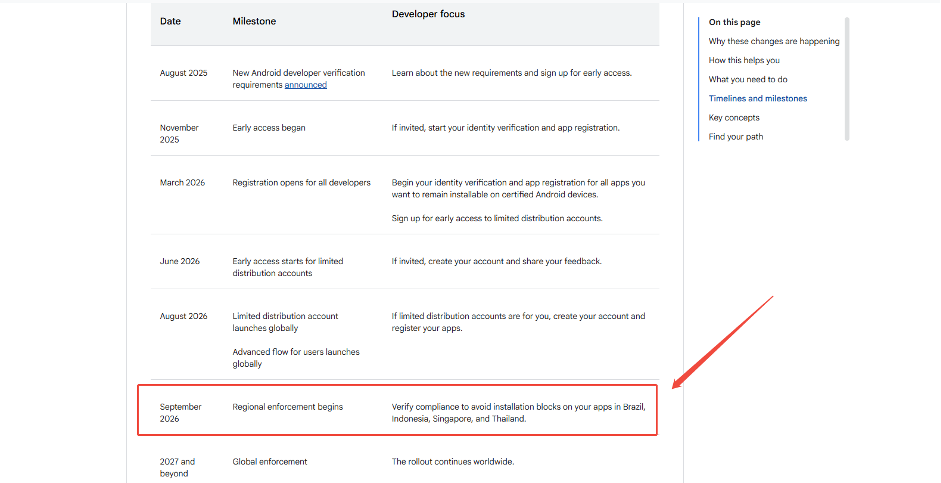Click the 'Developer focus' column header
The image size is (941, 483).
(428, 15)
